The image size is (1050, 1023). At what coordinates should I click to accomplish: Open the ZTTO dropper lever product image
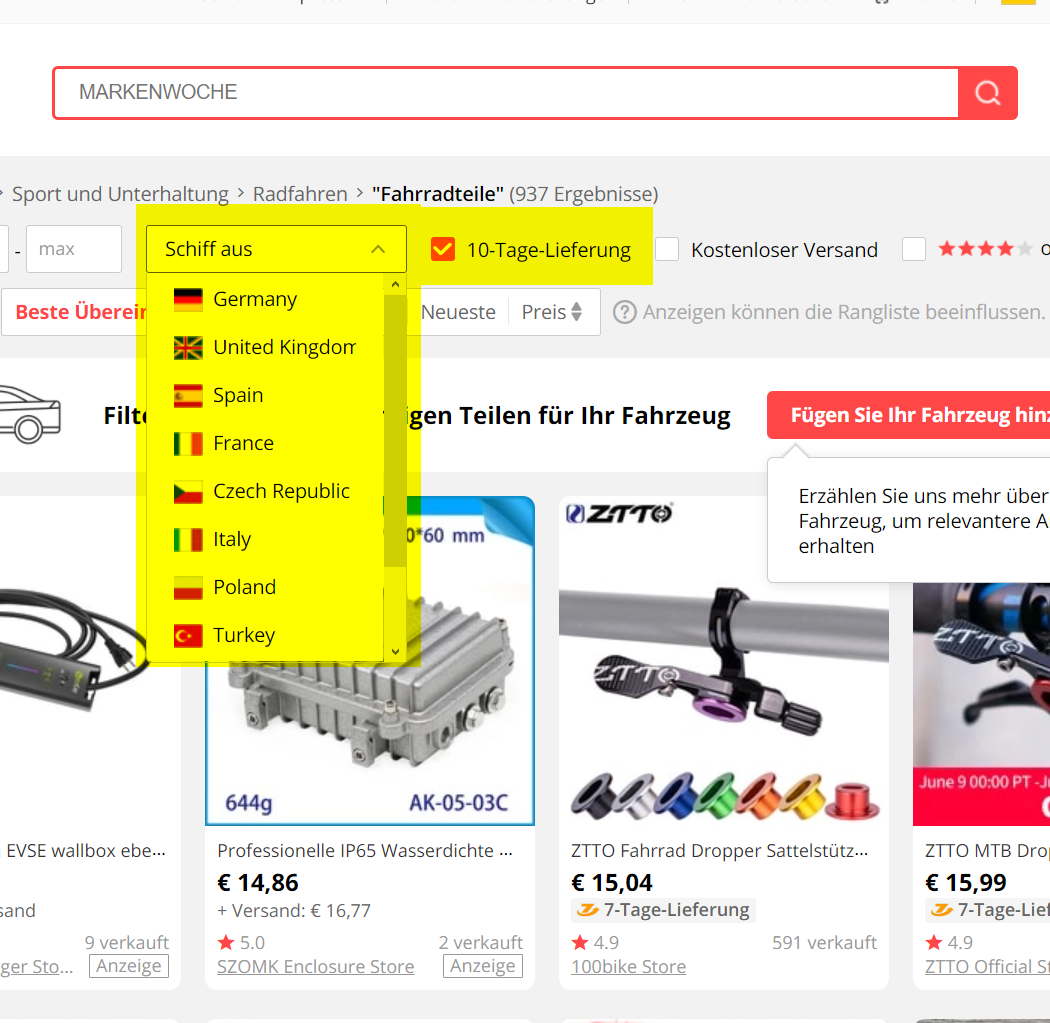pyautogui.click(x=724, y=661)
